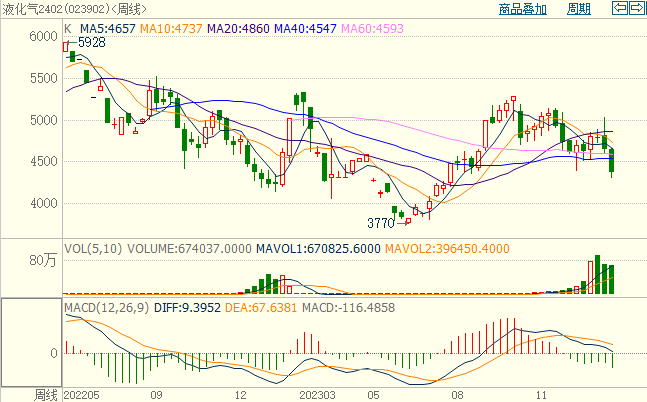Click the K chart type label

[x=68, y=30]
